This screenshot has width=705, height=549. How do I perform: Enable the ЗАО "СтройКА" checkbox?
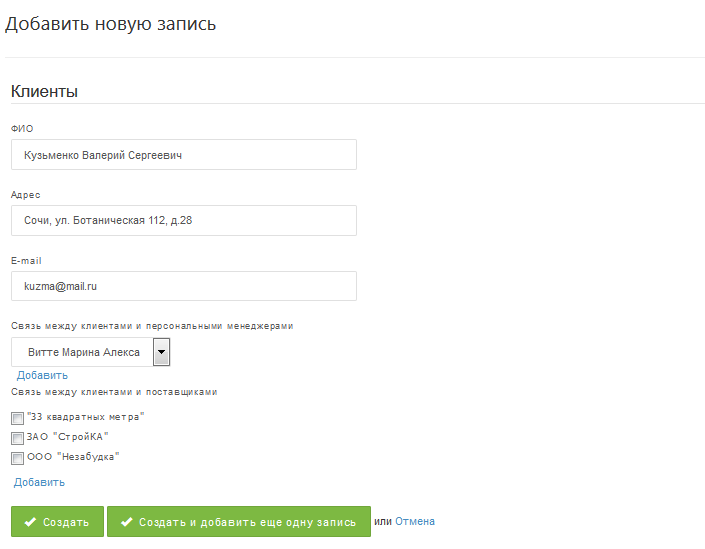17,438
